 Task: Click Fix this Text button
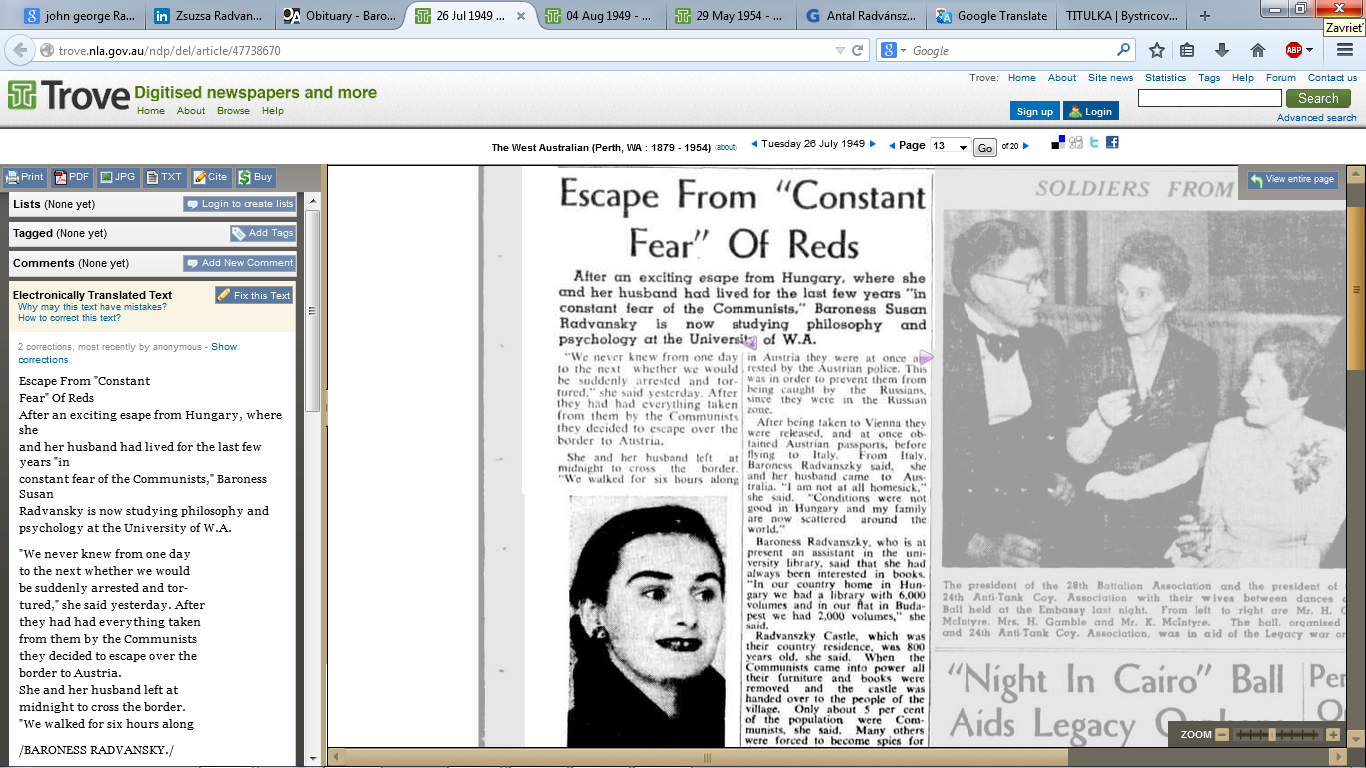click(254, 295)
